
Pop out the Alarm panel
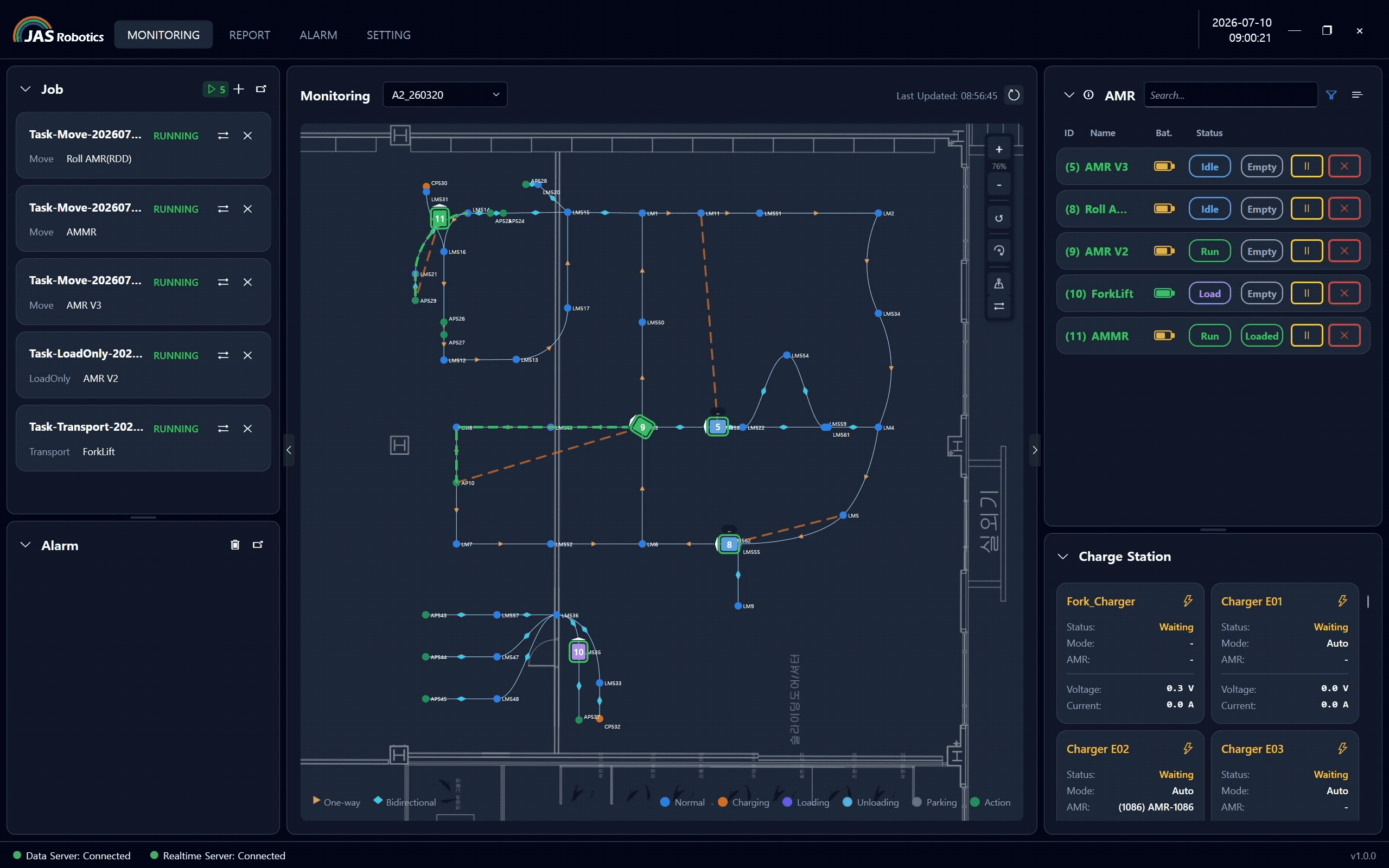258,545
